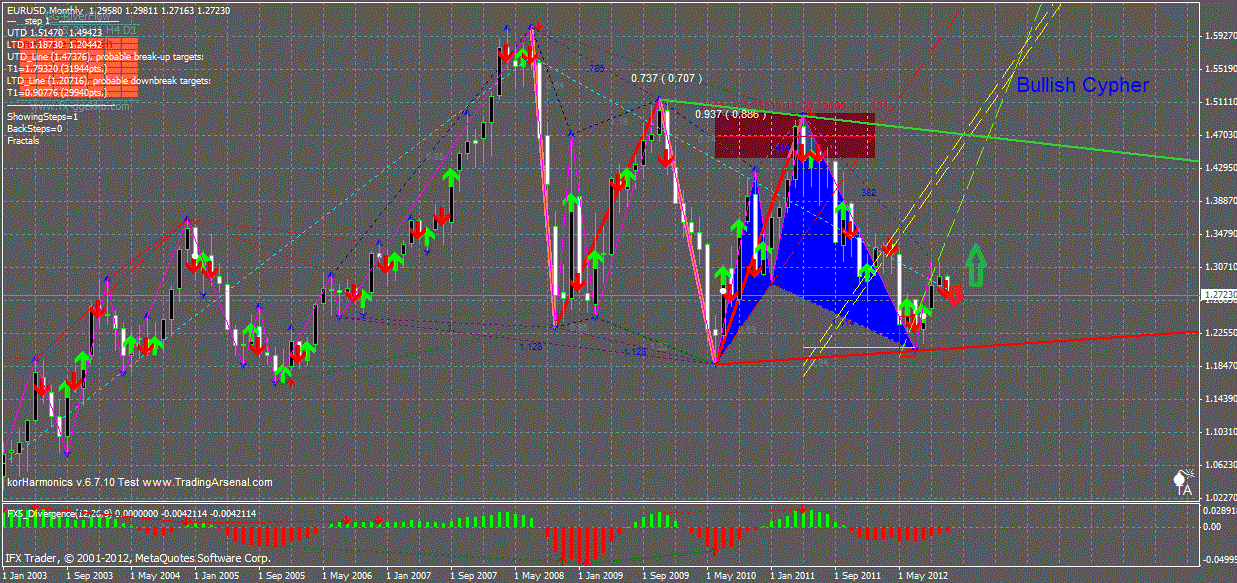Click the white TA icon in the bottom-right corner

(x=1183, y=484)
